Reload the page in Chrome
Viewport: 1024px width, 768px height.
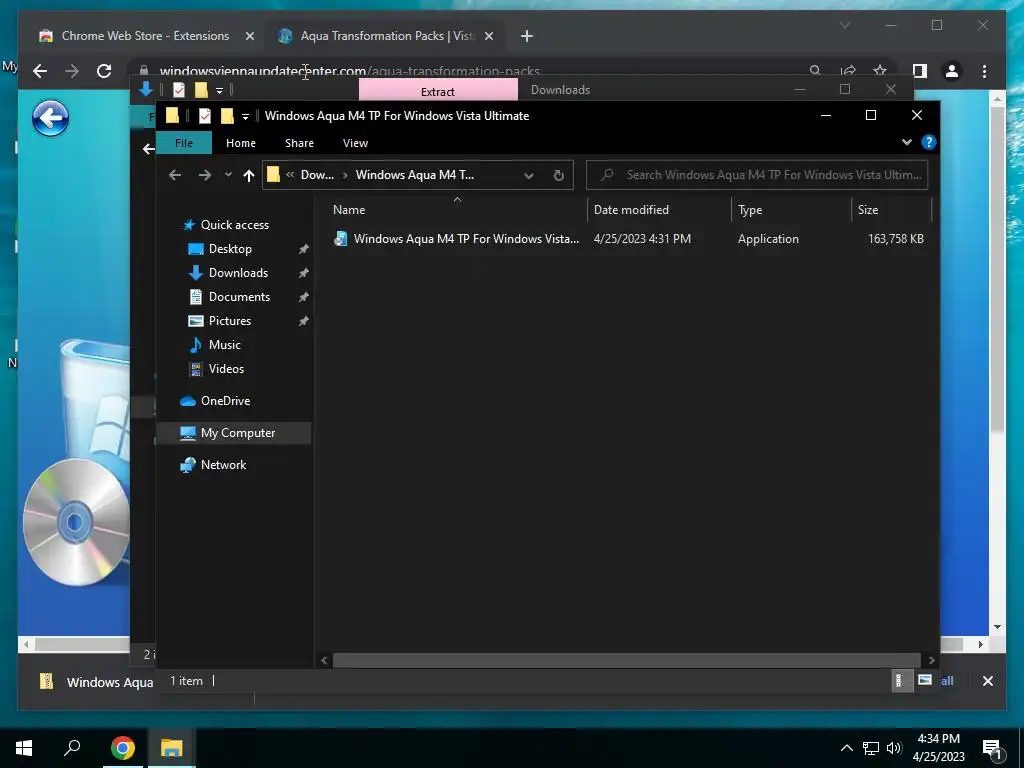104,71
